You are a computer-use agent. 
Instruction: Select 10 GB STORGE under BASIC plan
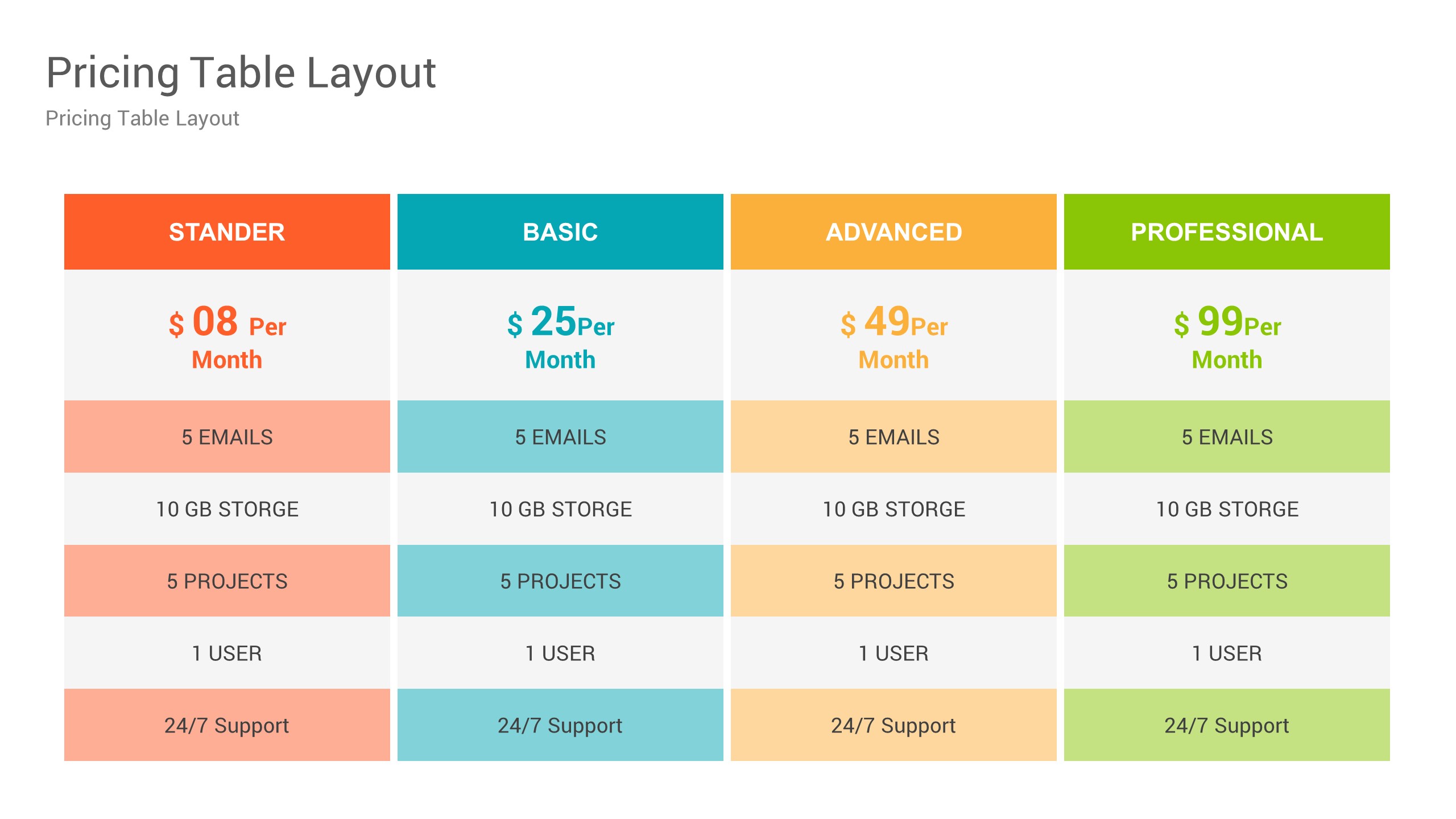pyautogui.click(x=560, y=509)
